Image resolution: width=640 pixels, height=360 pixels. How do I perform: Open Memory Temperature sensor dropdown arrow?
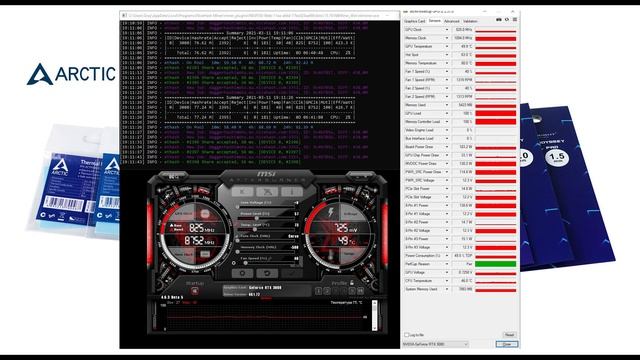point(447,63)
